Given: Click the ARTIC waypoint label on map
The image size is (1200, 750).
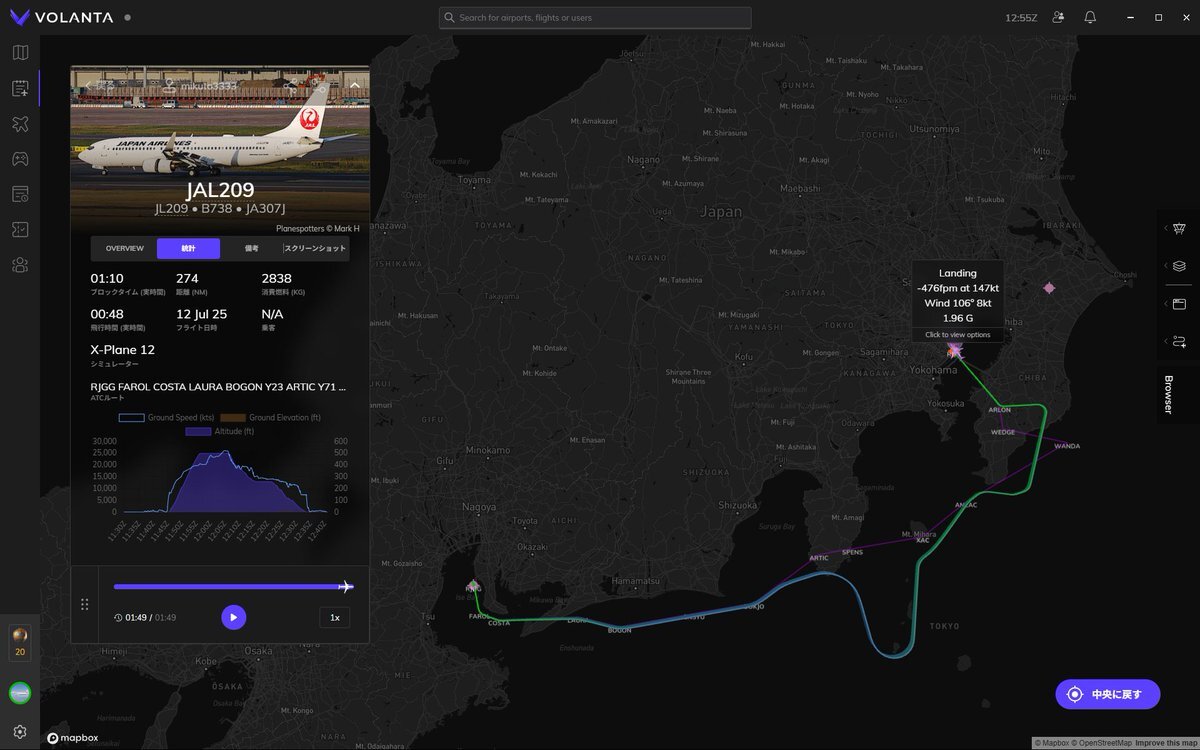Looking at the screenshot, I should tap(818, 558).
